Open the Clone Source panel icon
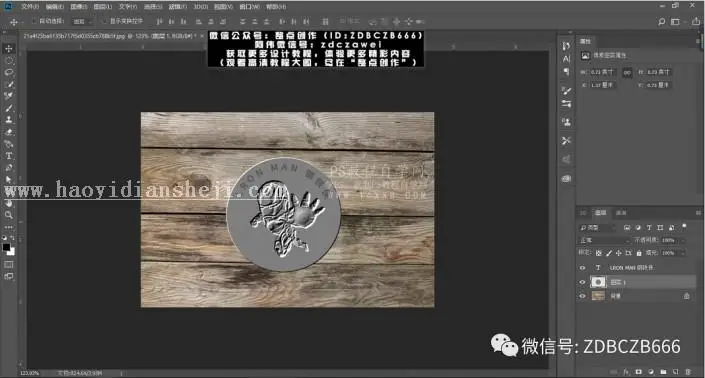 point(566,122)
